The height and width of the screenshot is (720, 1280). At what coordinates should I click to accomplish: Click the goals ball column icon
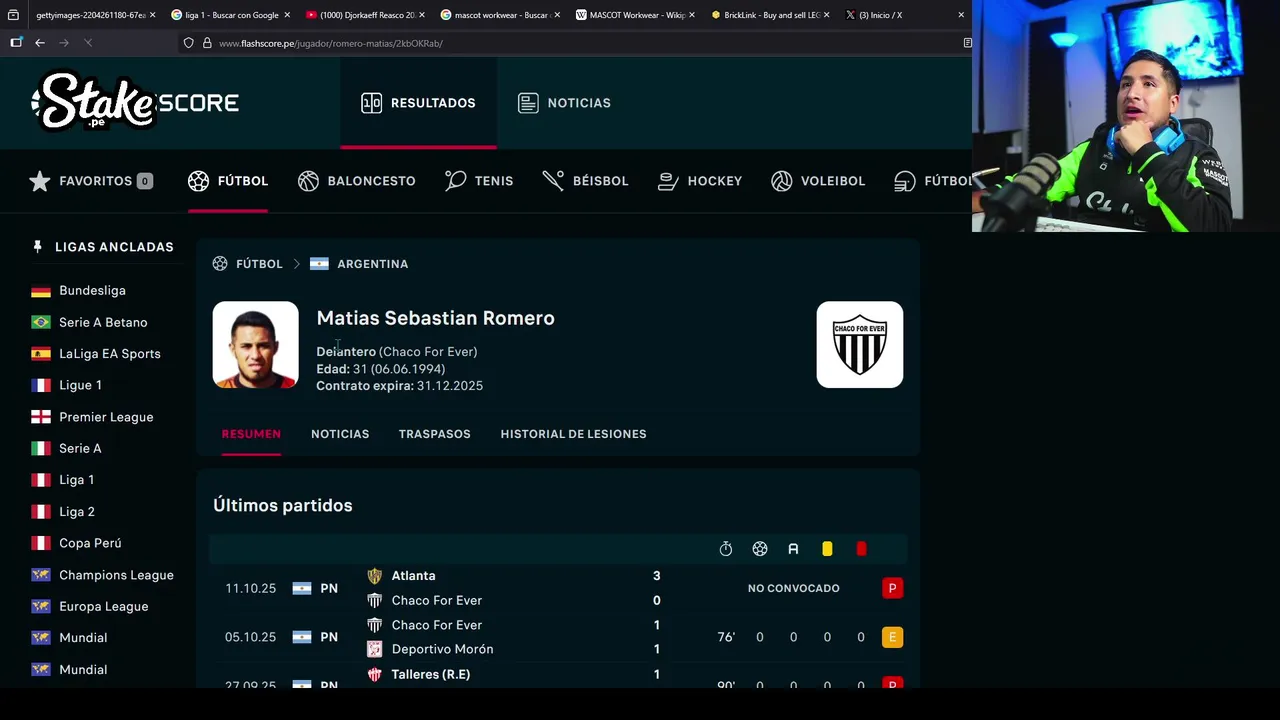(x=760, y=549)
